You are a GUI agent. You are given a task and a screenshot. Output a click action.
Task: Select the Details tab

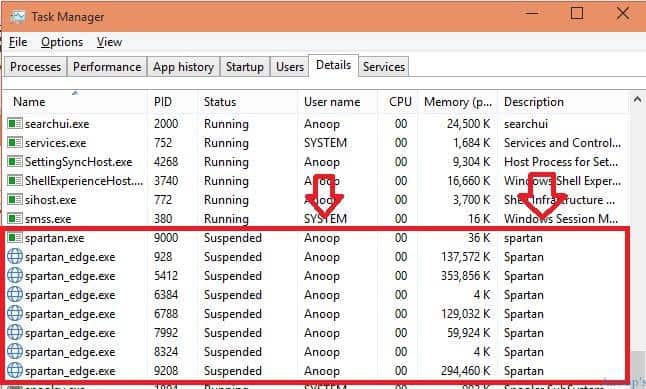tap(333, 65)
